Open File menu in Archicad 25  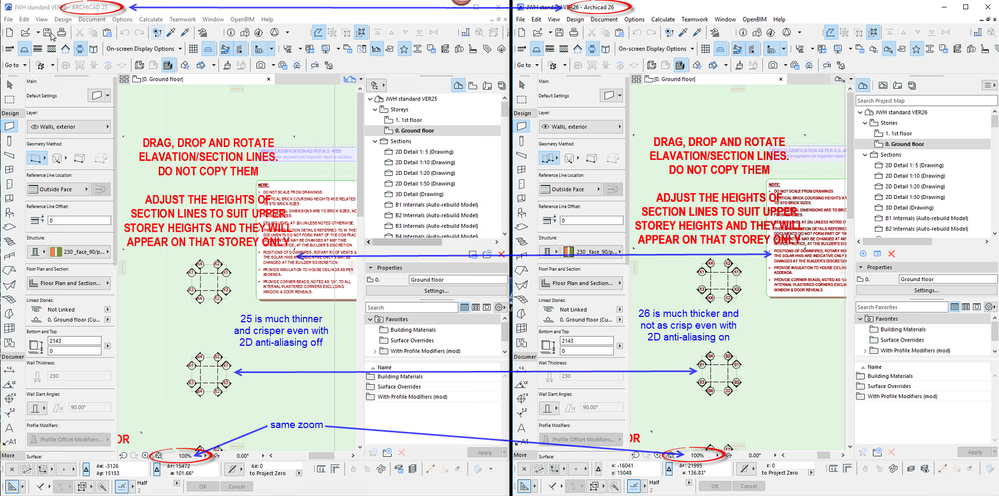(x=8, y=19)
